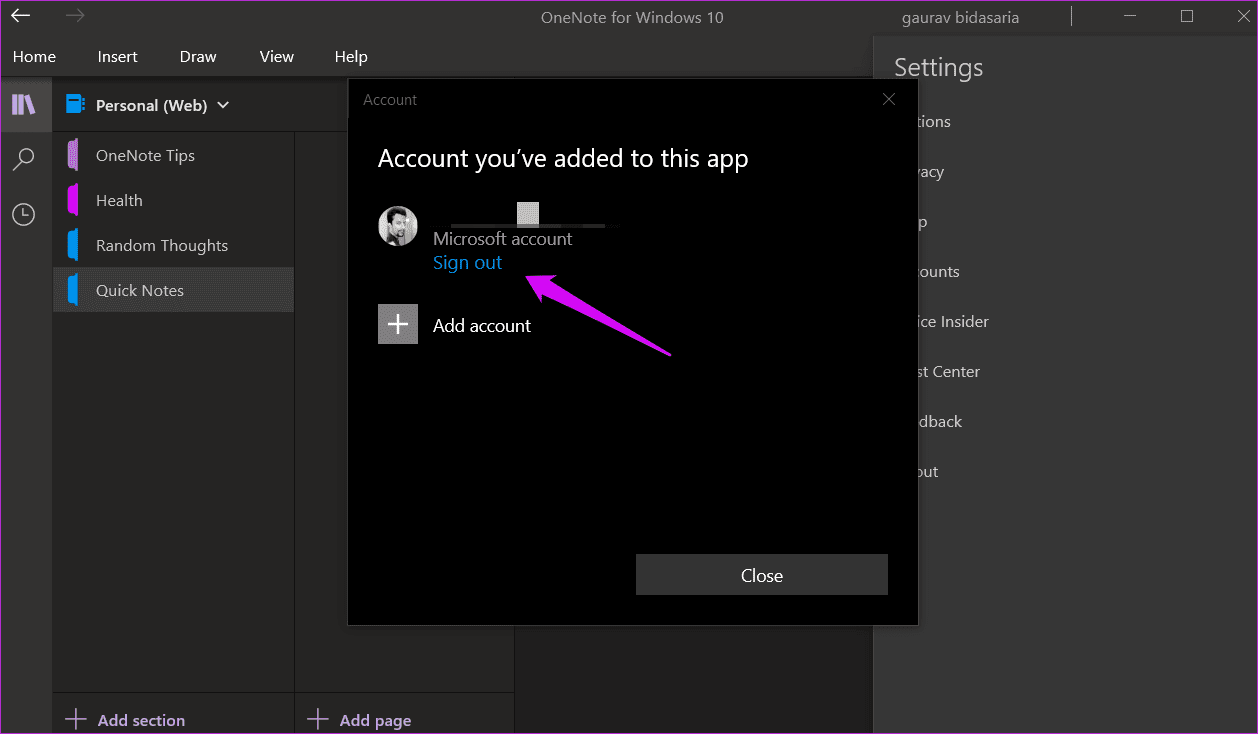The width and height of the screenshot is (1258, 734).
Task: Click the account profile picture
Action: coord(398,226)
